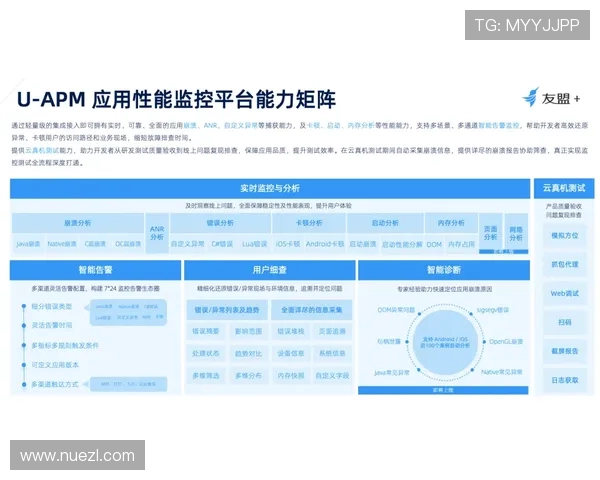Click the 扫码 button
The width and height of the screenshot is (600, 480).
pyautogui.click(x=565, y=322)
